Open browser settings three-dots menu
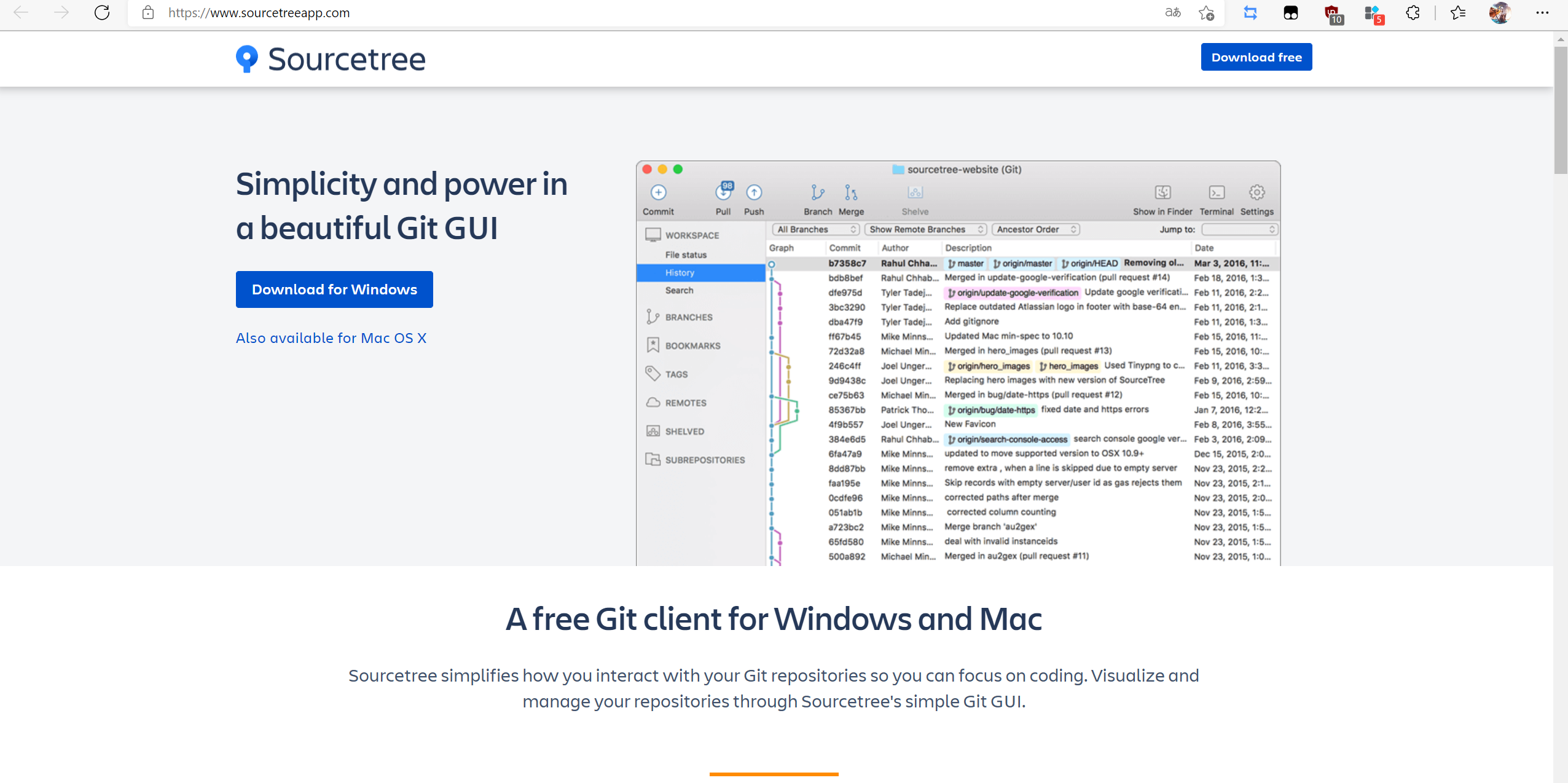Viewport: 1568px width, 783px height. pos(1542,12)
